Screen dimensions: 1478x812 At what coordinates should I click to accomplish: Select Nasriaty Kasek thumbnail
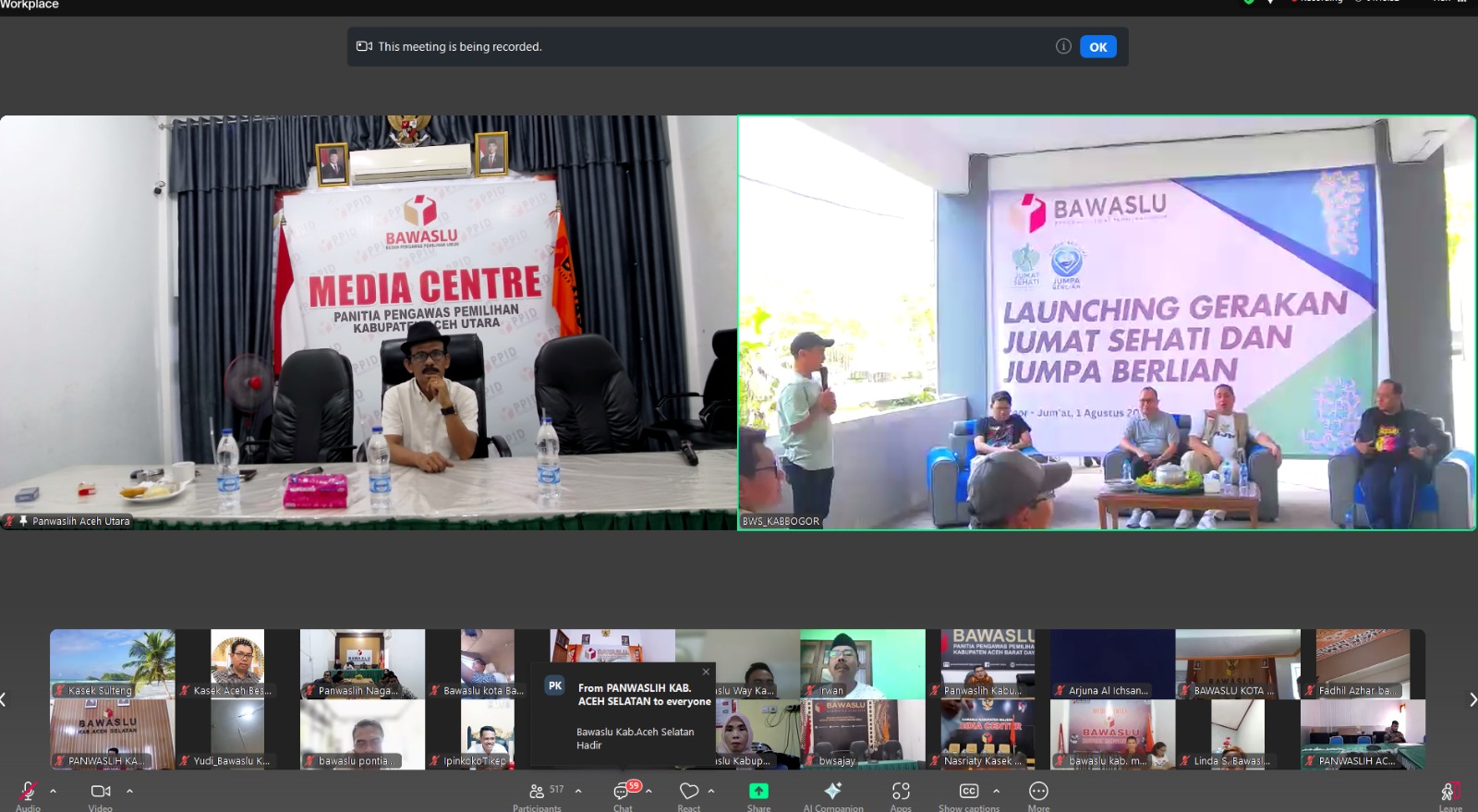[987, 734]
